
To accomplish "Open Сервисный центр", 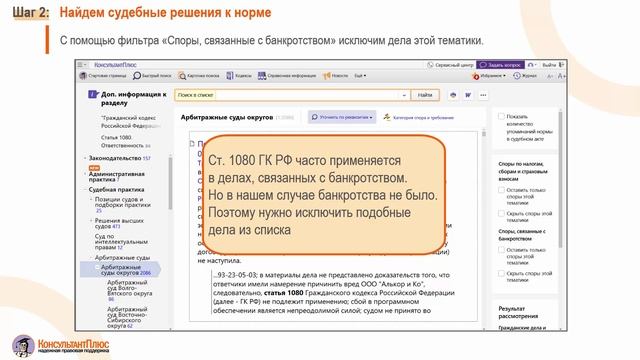I will tap(450, 65).
